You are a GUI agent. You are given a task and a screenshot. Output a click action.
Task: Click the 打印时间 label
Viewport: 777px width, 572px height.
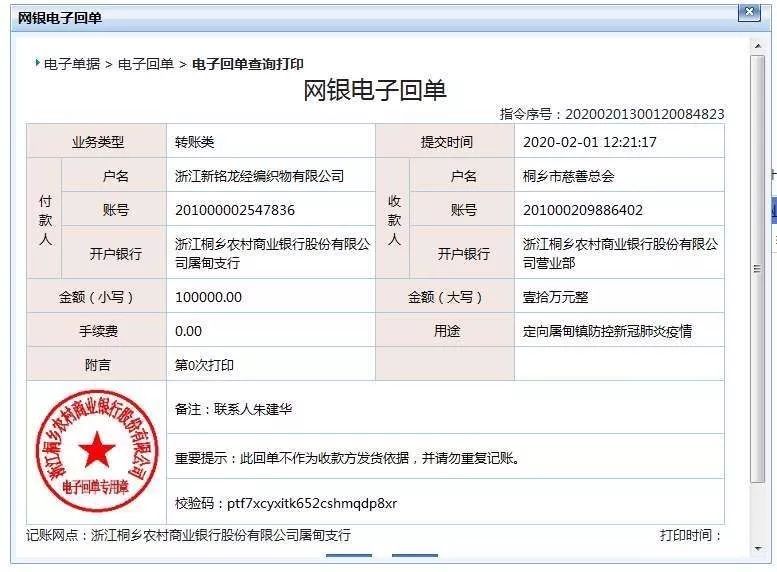(690, 535)
